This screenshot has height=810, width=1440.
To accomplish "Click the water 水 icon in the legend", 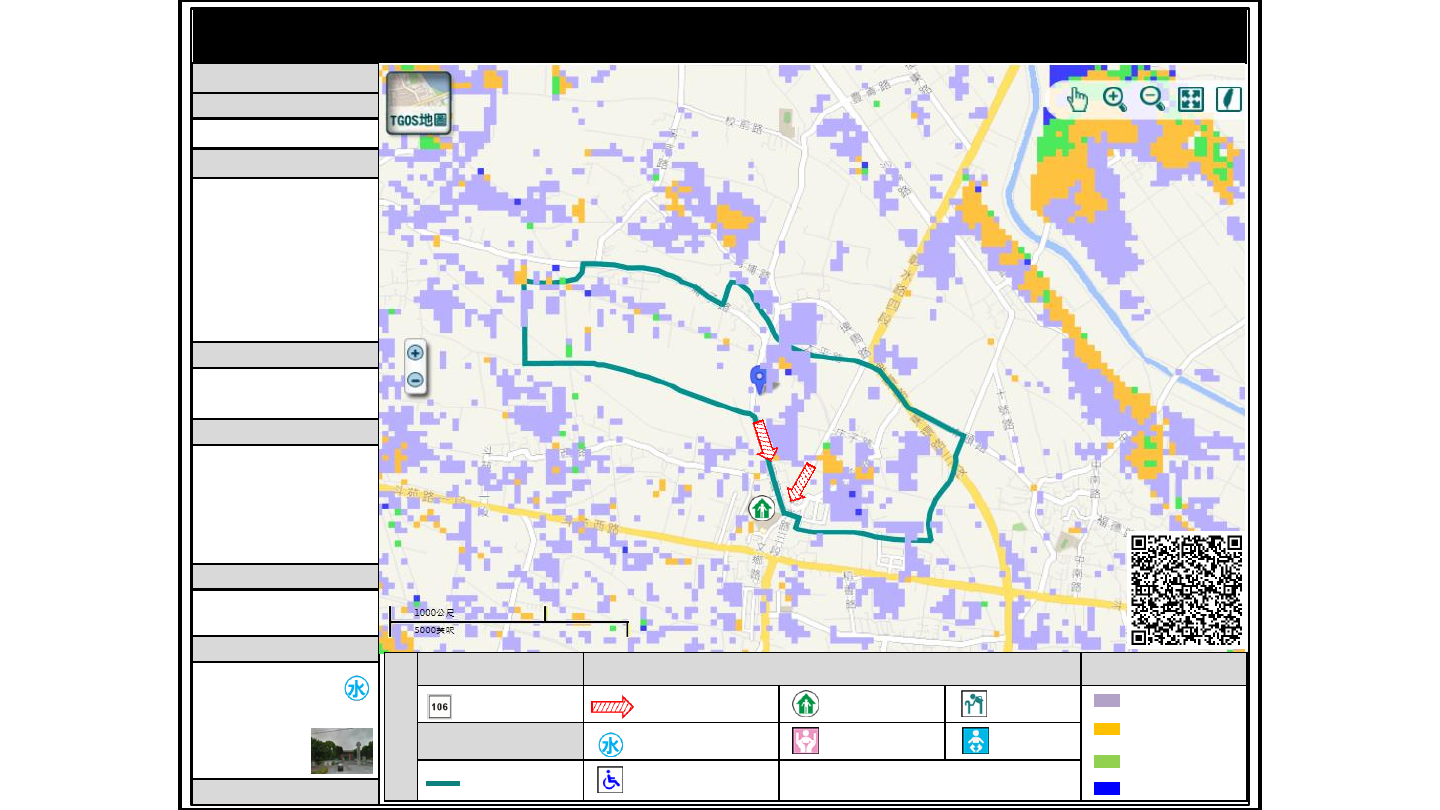I will pos(611,745).
